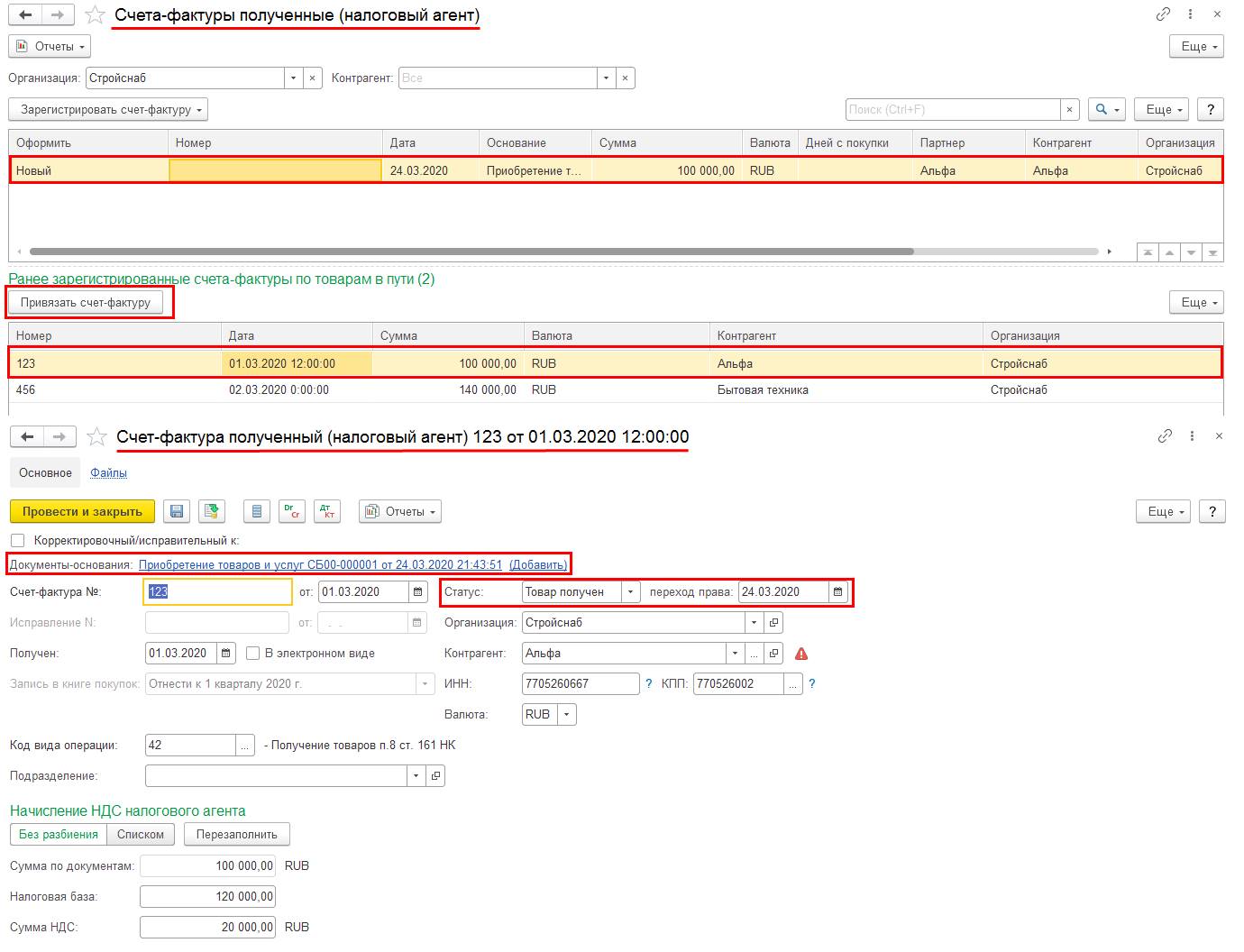Open calendar for переход права date
This screenshot has width=1244, height=952.
click(x=837, y=592)
